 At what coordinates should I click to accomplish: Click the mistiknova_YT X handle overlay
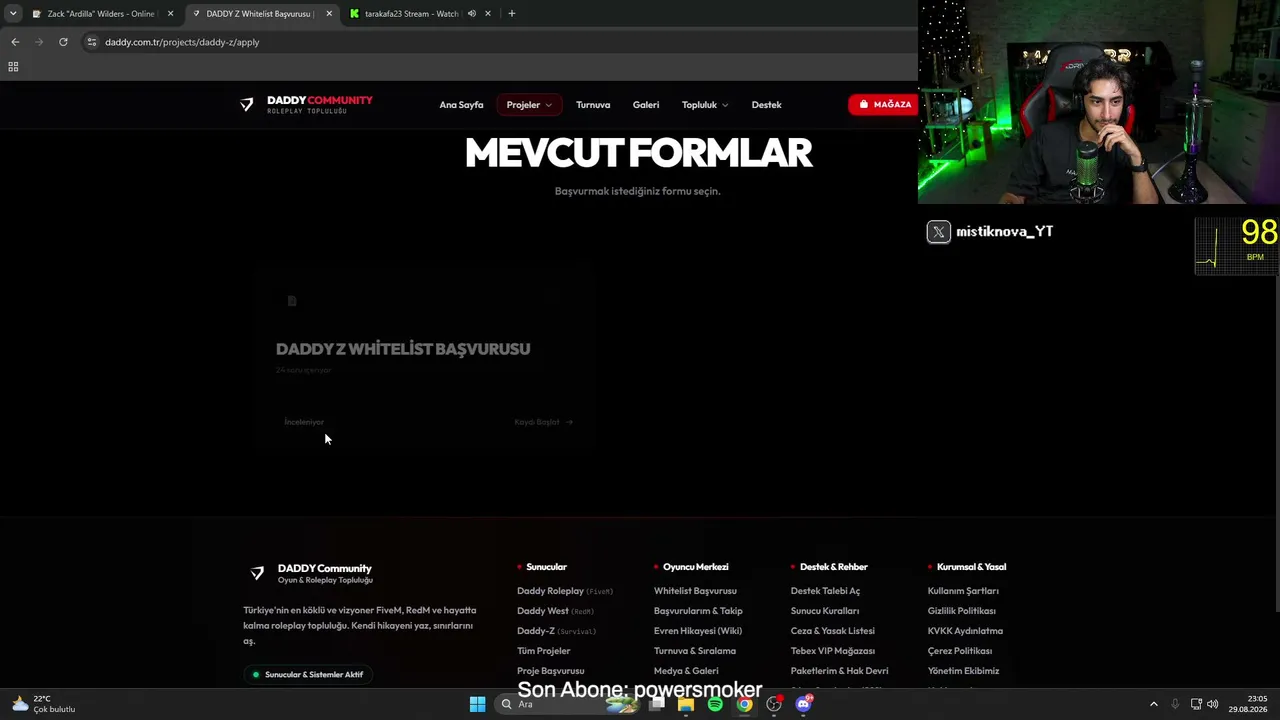click(x=990, y=232)
